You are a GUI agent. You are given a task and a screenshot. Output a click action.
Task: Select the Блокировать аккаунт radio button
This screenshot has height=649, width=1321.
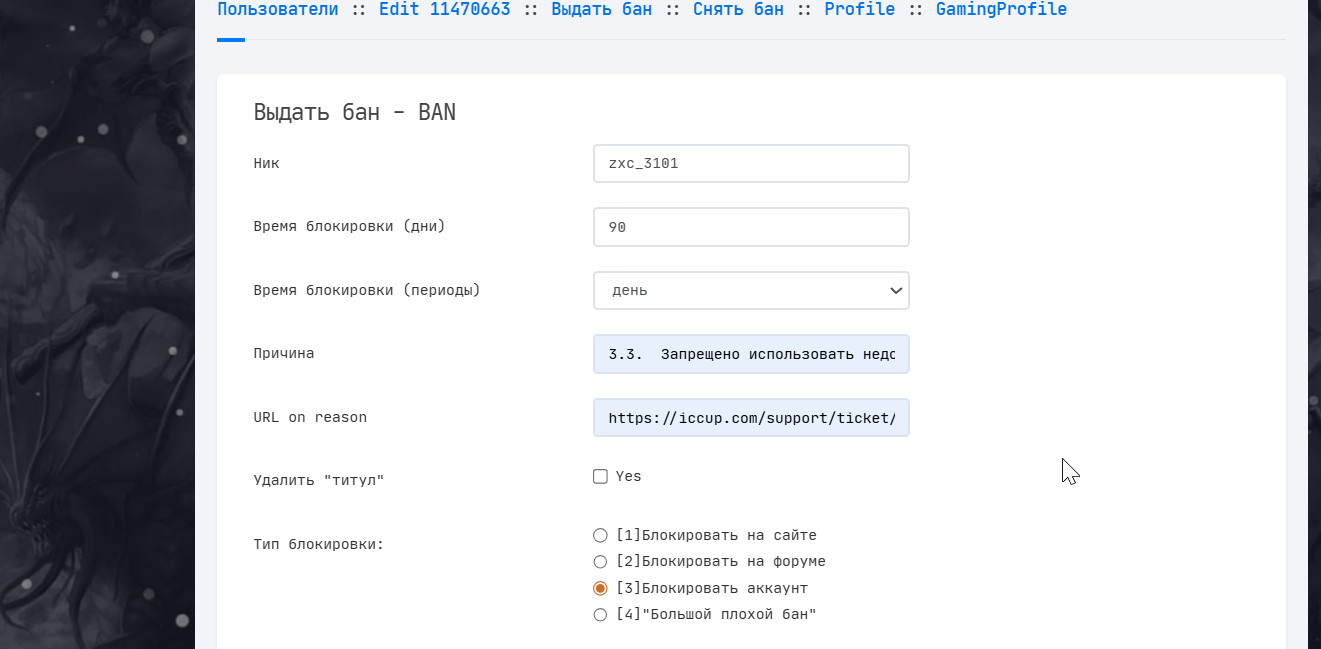tap(600, 589)
